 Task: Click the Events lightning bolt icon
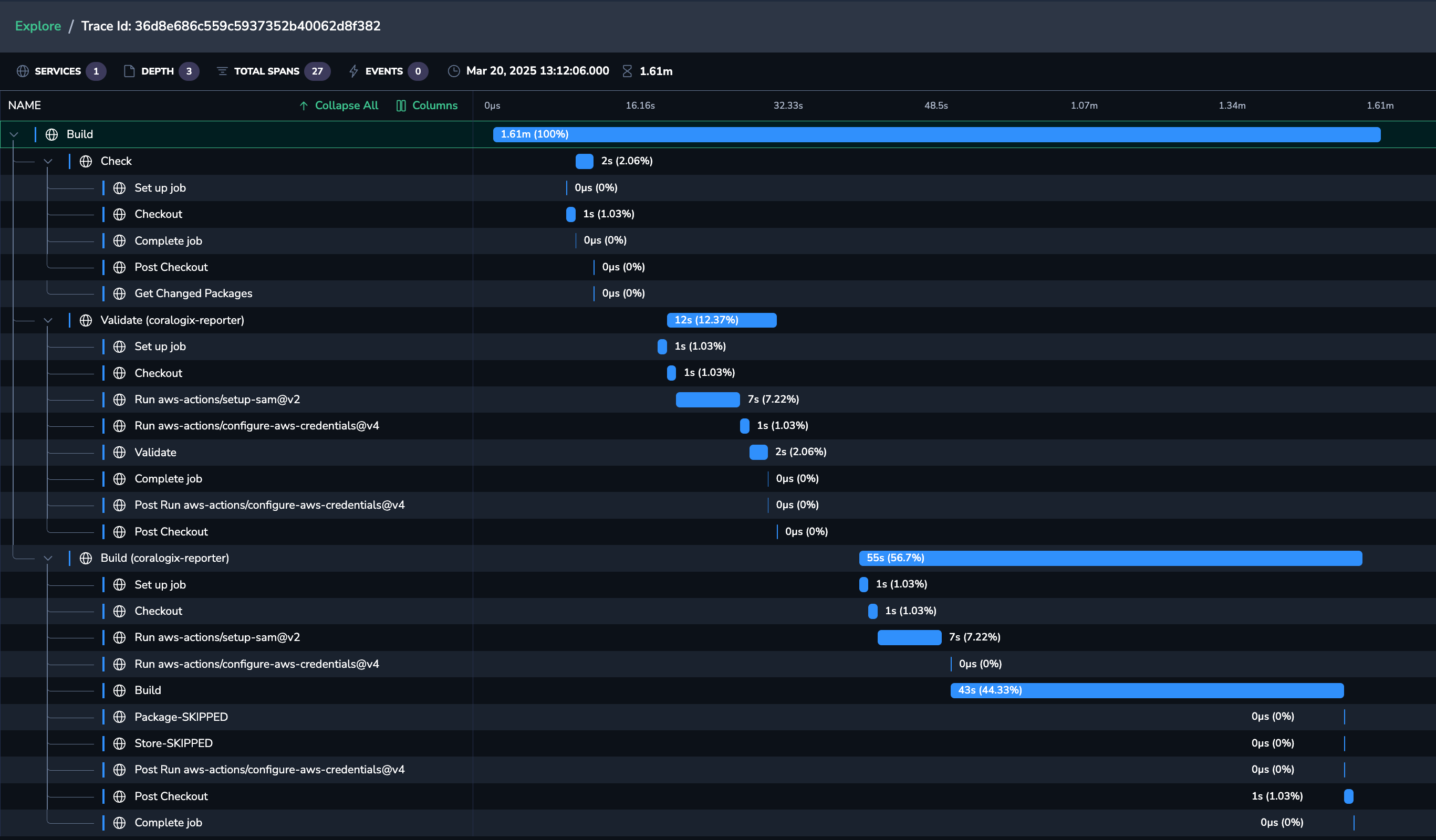[354, 71]
